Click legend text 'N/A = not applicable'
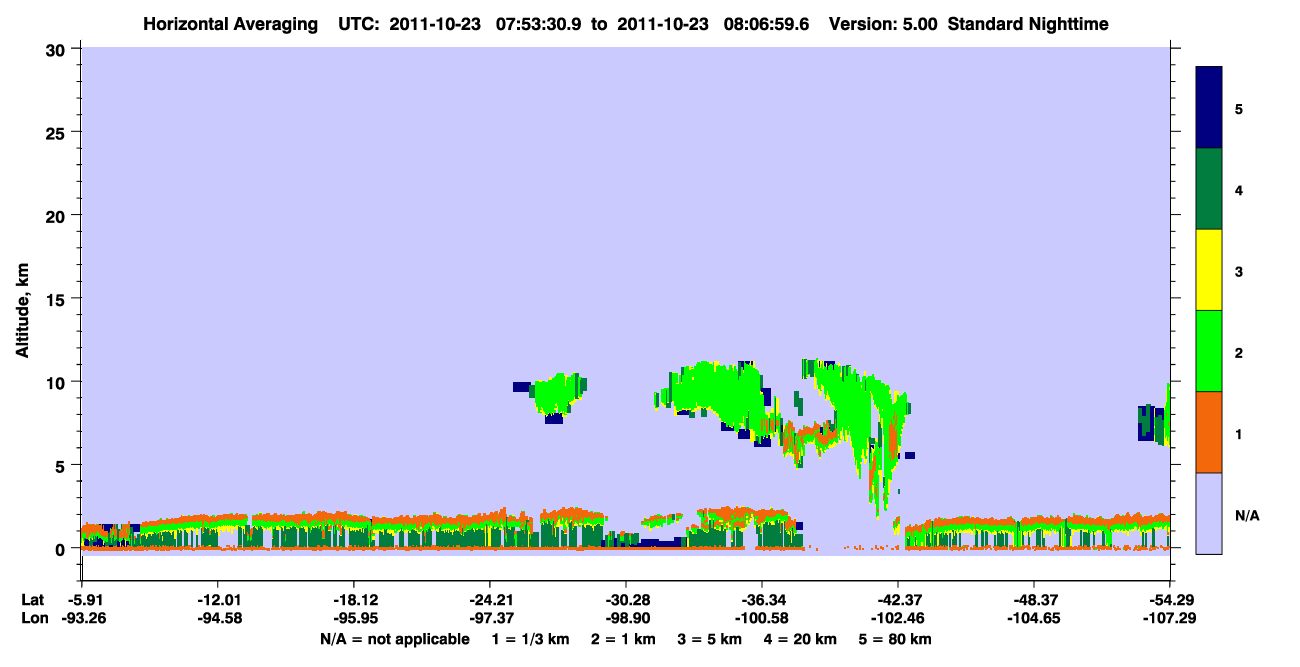This screenshot has height=667, width=1300. (394, 639)
